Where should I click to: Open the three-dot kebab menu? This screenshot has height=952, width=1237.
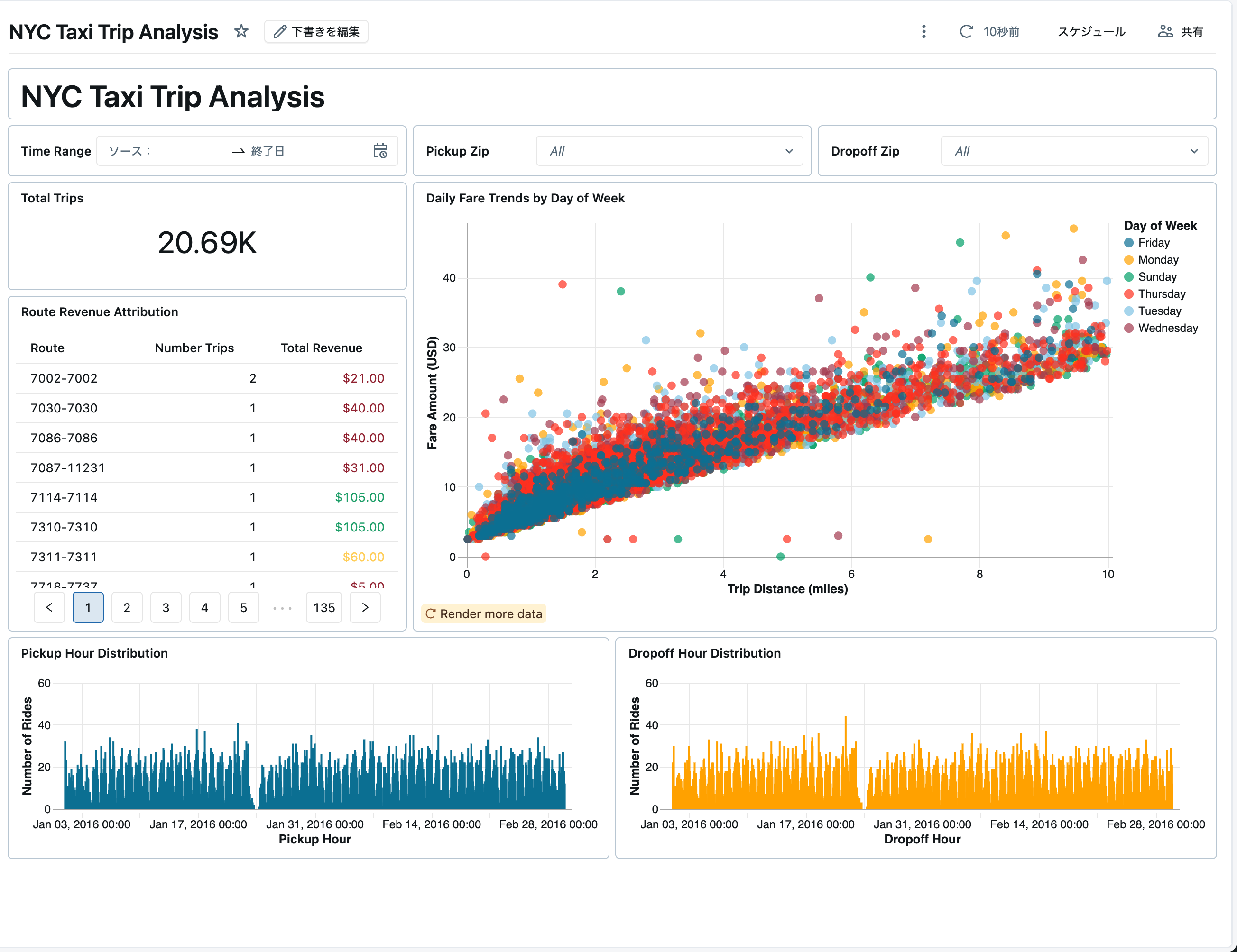[923, 32]
